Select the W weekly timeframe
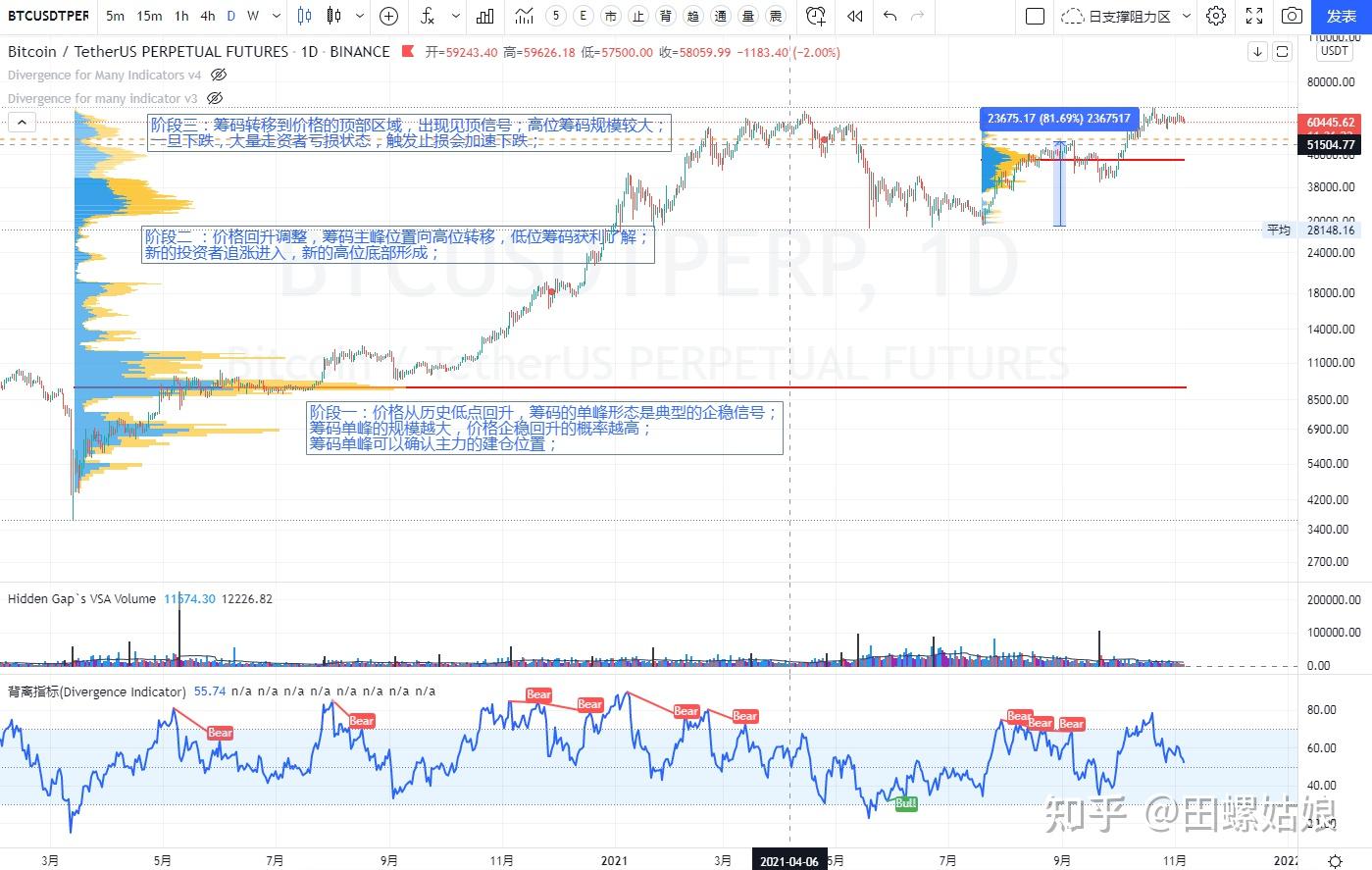This screenshot has width=1372, height=870. click(253, 16)
